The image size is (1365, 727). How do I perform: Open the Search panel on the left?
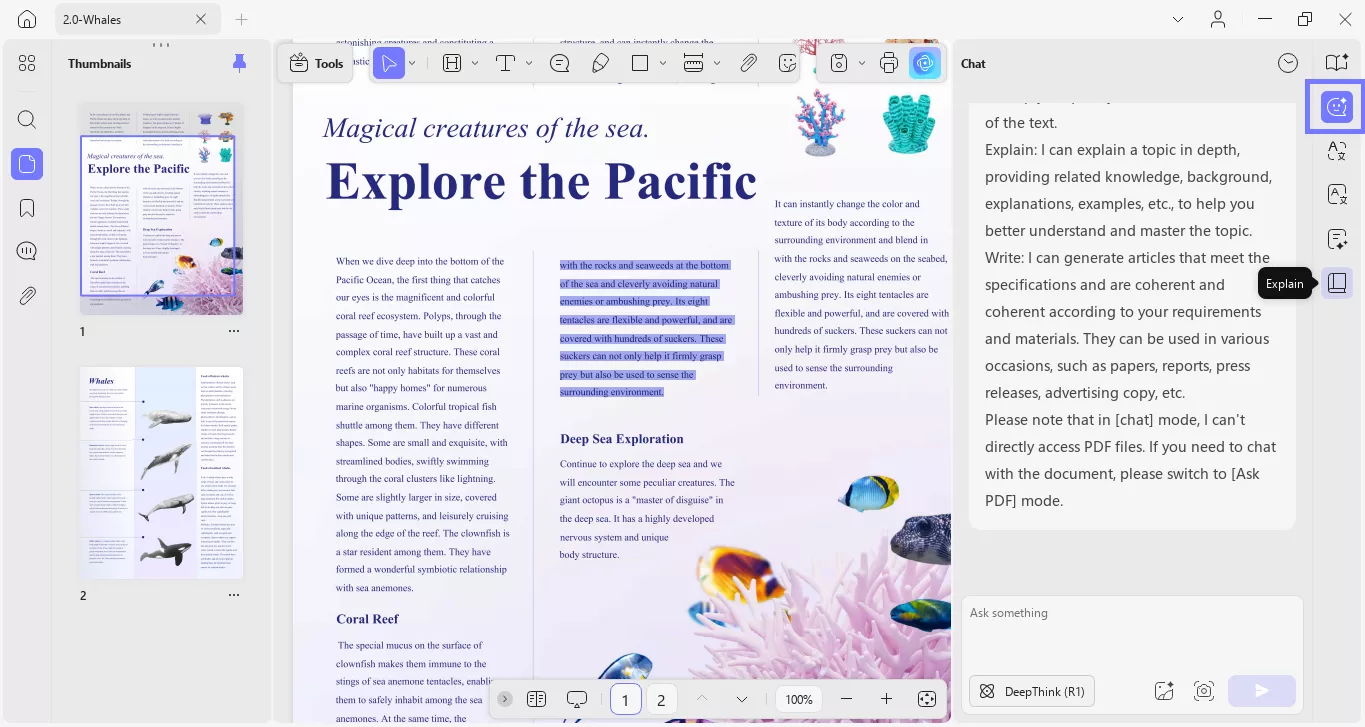pyautogui.click(x=27, y=119)
